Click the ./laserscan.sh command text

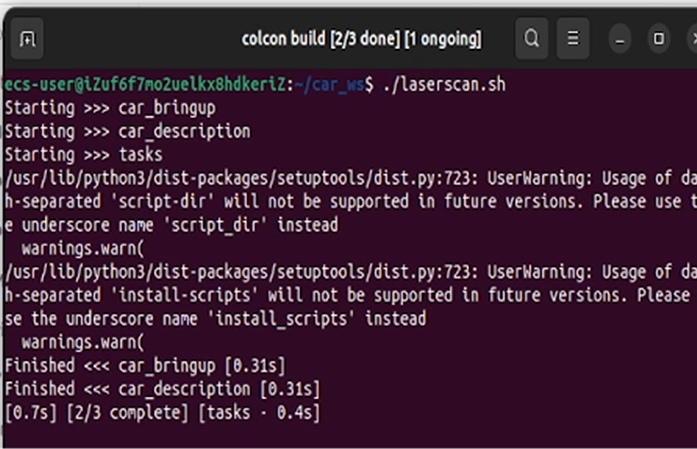pyautogui.click(x=444, y=84)
